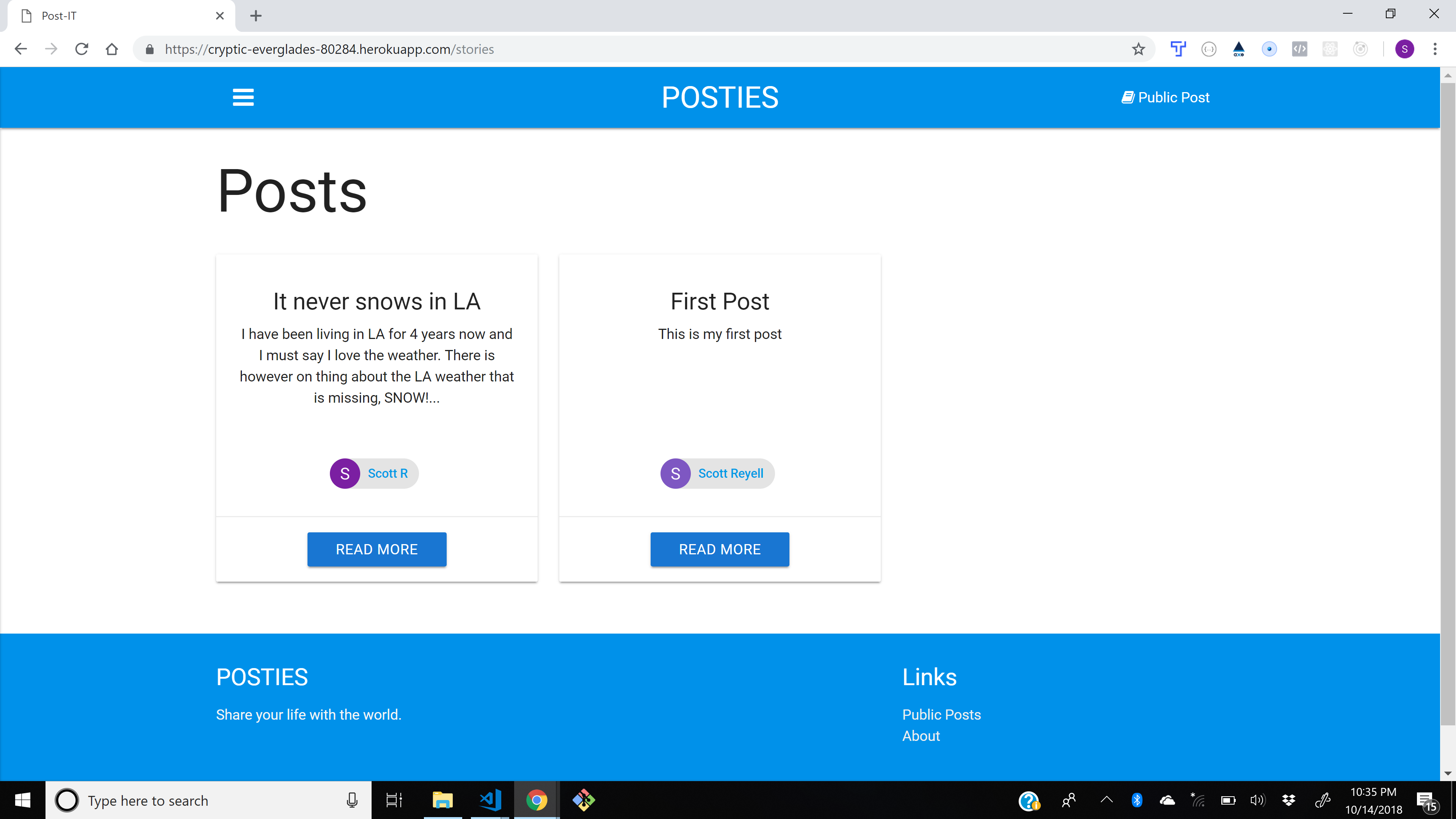Click the padlock security icon in address bar
This screenshot has width=1456, height=819.
point(150,49)
